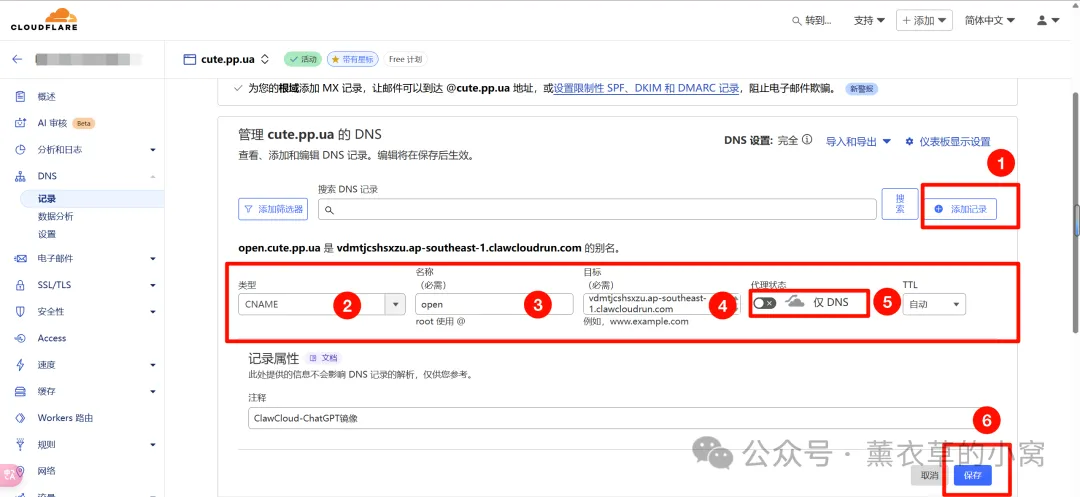Click the 搜索 button
1080x497 pixels.
tap(900, 204)
